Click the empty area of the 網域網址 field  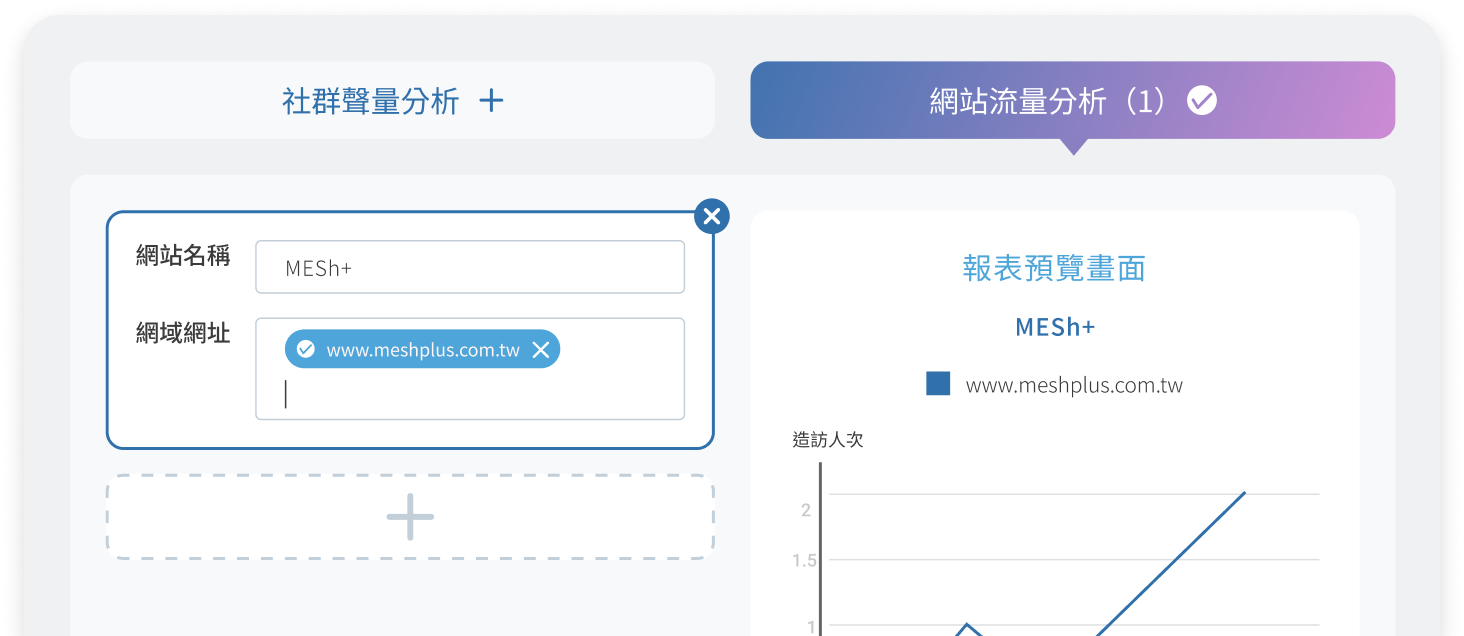(480, 396)
